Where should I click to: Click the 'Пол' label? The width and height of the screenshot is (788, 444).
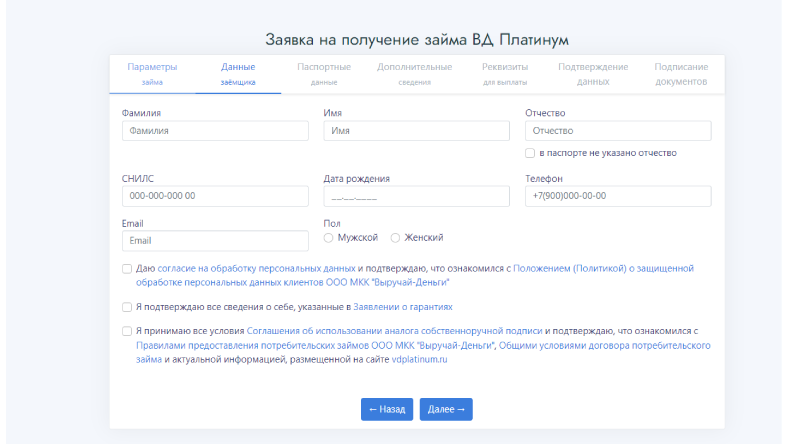pyautogui.click(x=332, y=223)
